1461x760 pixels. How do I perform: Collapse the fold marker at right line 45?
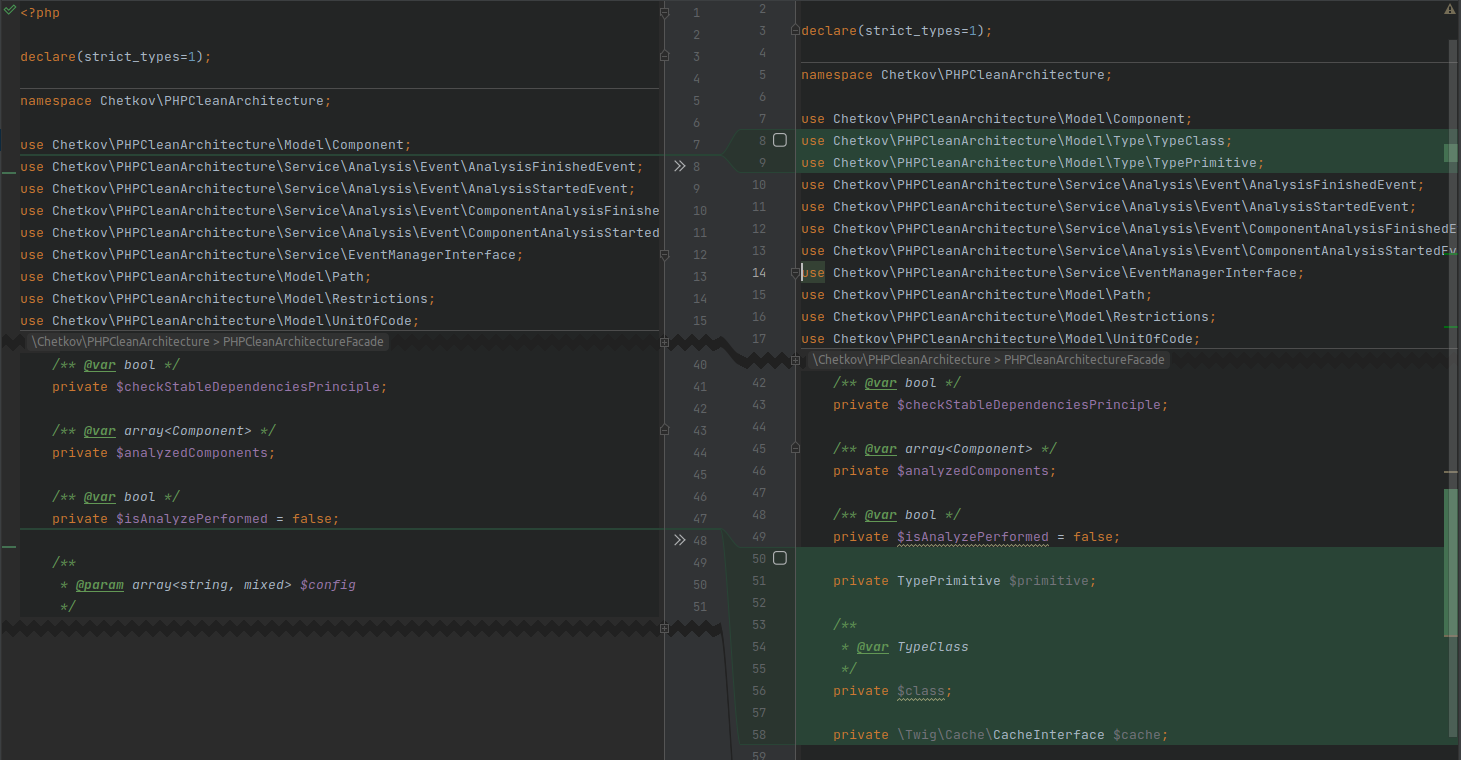tap(796, 449)
